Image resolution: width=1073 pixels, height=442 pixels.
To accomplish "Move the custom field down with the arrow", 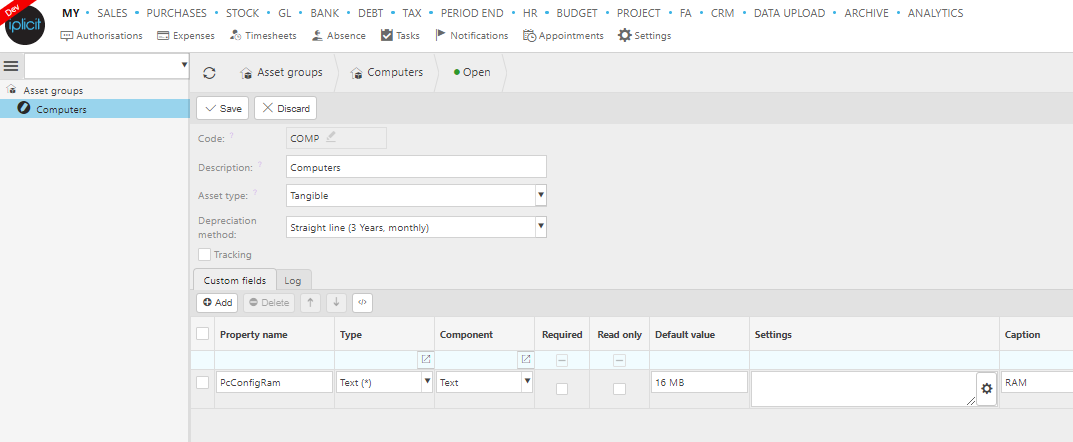I will click(x=336, y=302).
